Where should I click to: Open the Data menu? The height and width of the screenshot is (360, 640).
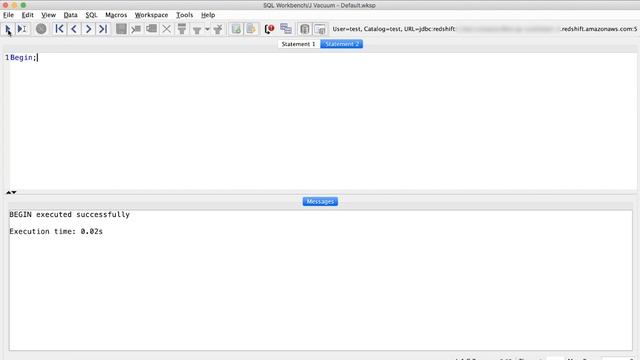[x=71, y=15]
